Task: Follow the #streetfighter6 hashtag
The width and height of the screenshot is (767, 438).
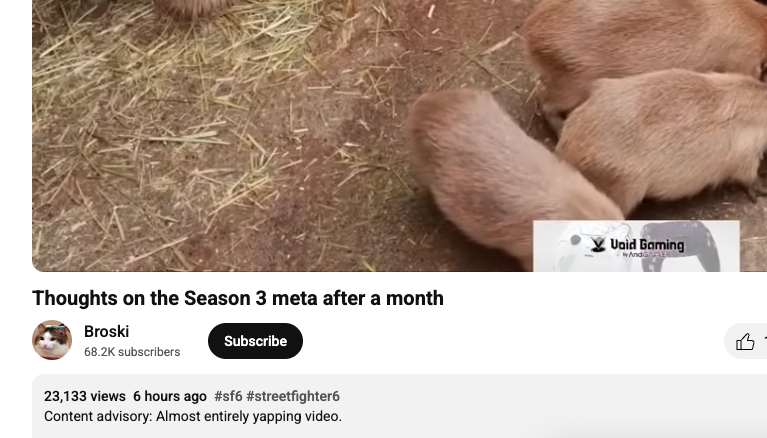Action: click(293, 396)
